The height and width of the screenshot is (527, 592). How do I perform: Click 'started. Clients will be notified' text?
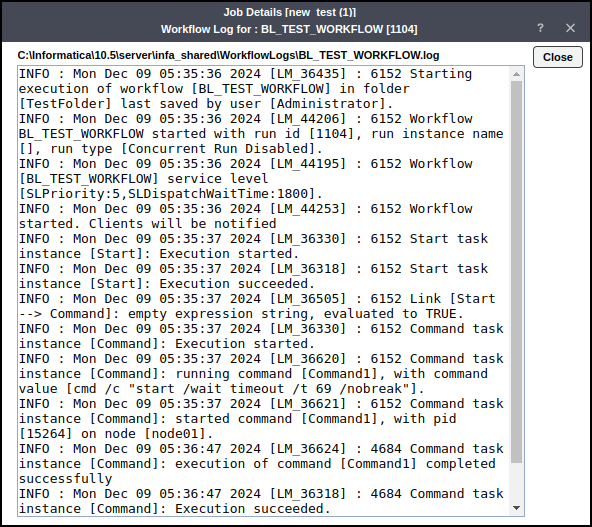point(148,223)
